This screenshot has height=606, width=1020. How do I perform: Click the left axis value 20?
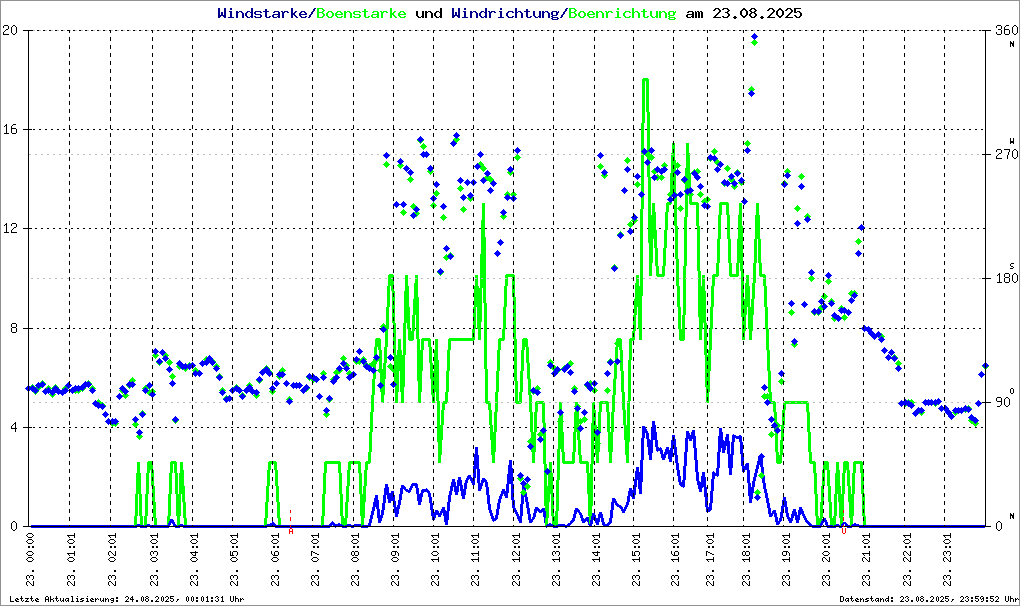(x=10, y=31)
